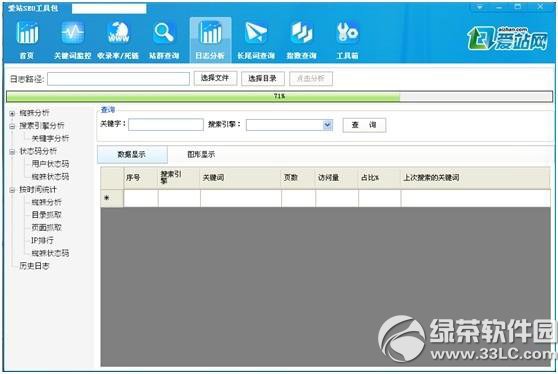The image size is (558, 374).
Task: Expand the top-level 蜘蛛分析 tree node
Action: pos(12,114)
